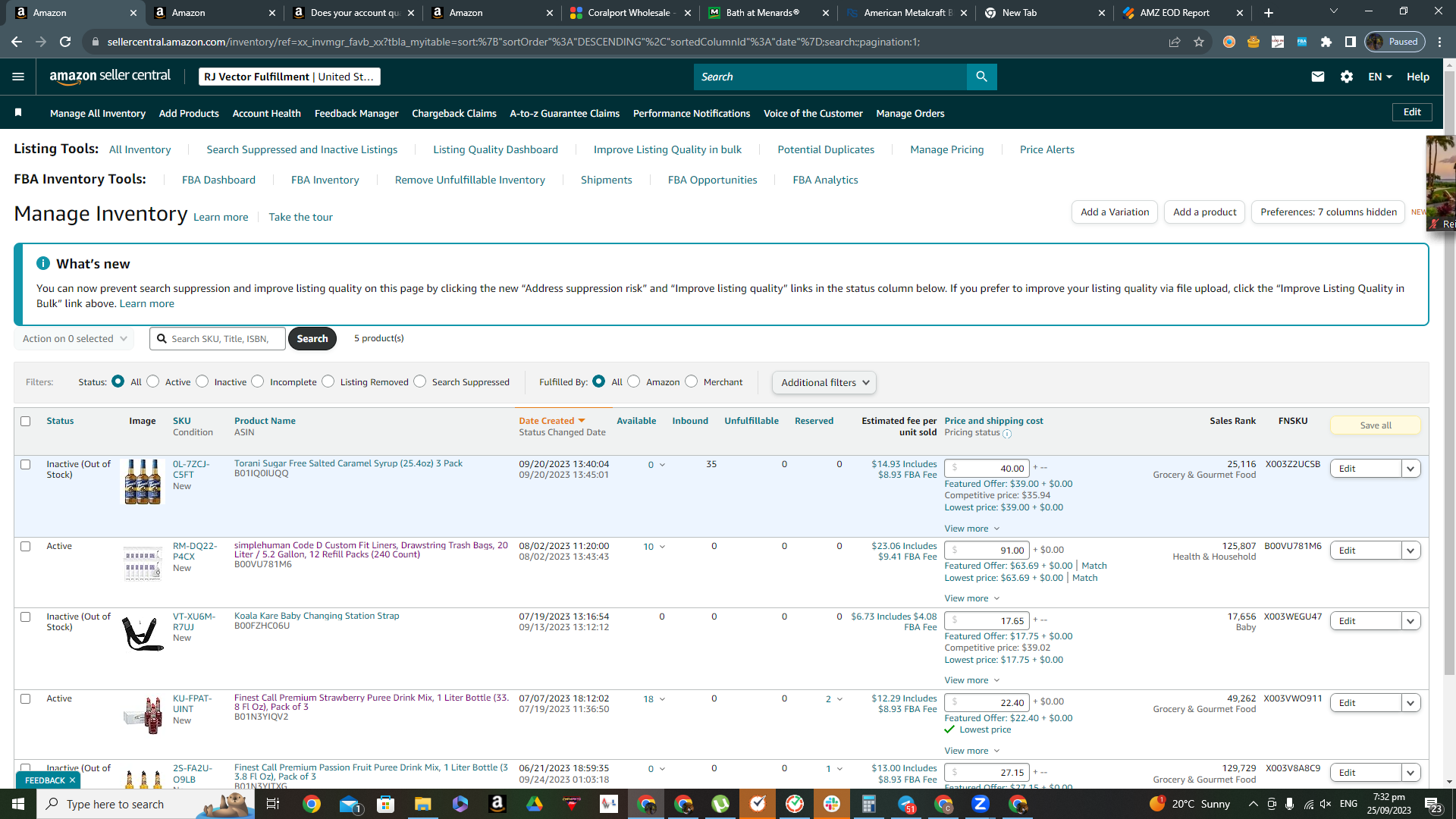Screen dimensions: 1456x819
Task: Open Windows Start menu
Action: 18,804
